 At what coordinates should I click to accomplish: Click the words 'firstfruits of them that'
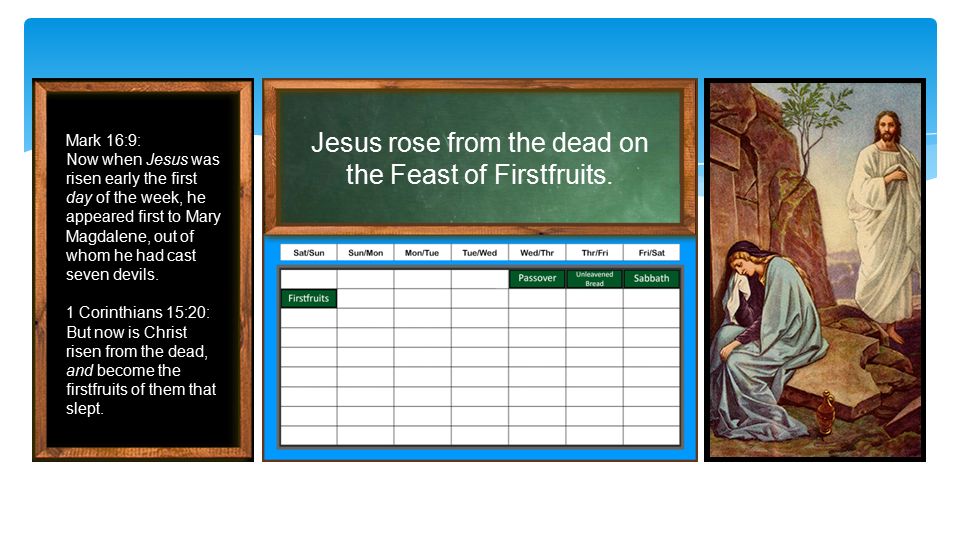click(x=141, y=389)
